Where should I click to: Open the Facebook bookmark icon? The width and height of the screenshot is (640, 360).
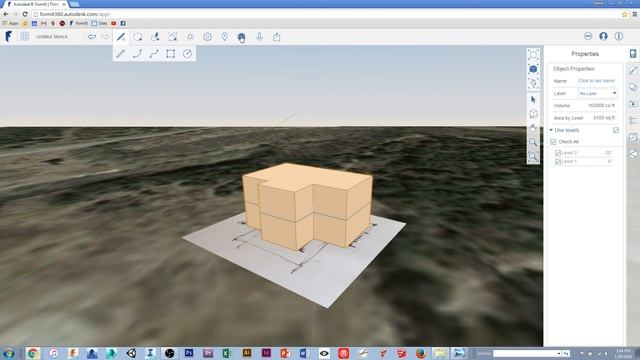point(123,24)
